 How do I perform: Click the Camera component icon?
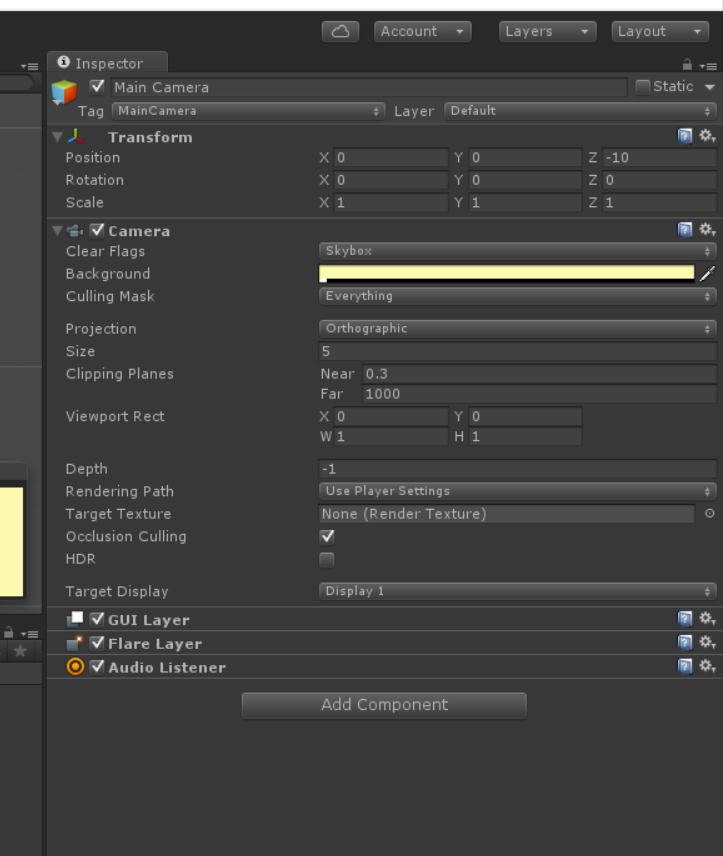[75, 231]
